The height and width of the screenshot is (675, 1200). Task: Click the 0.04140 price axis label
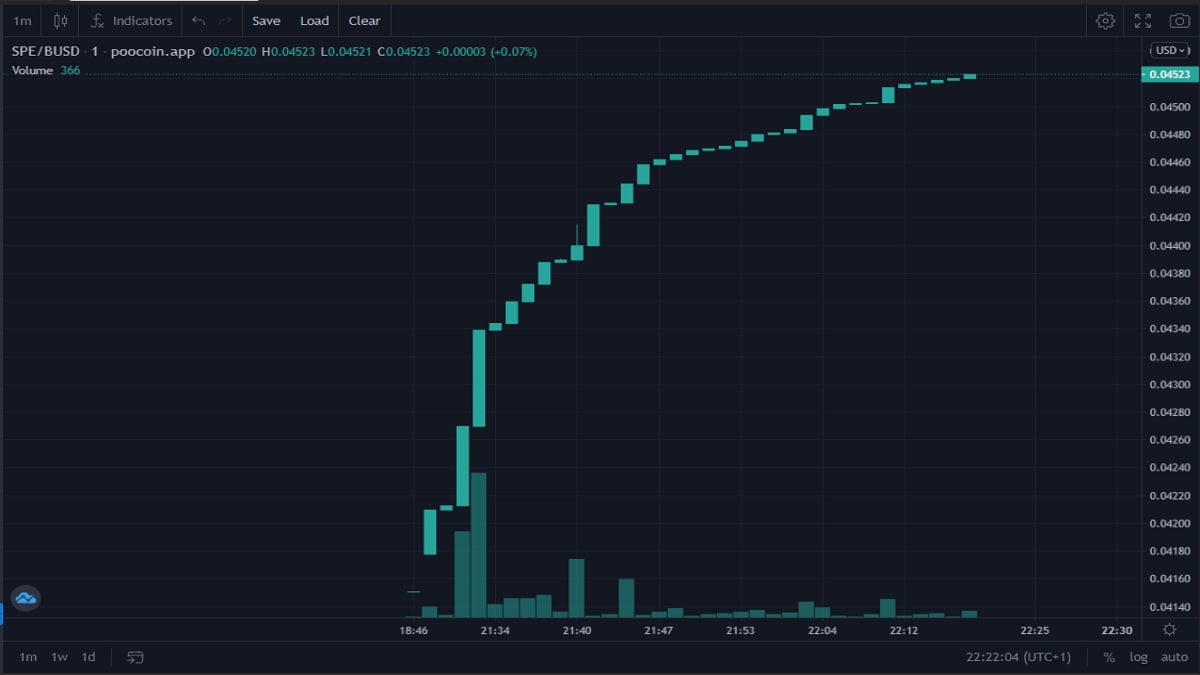[x=1169, y=606]
